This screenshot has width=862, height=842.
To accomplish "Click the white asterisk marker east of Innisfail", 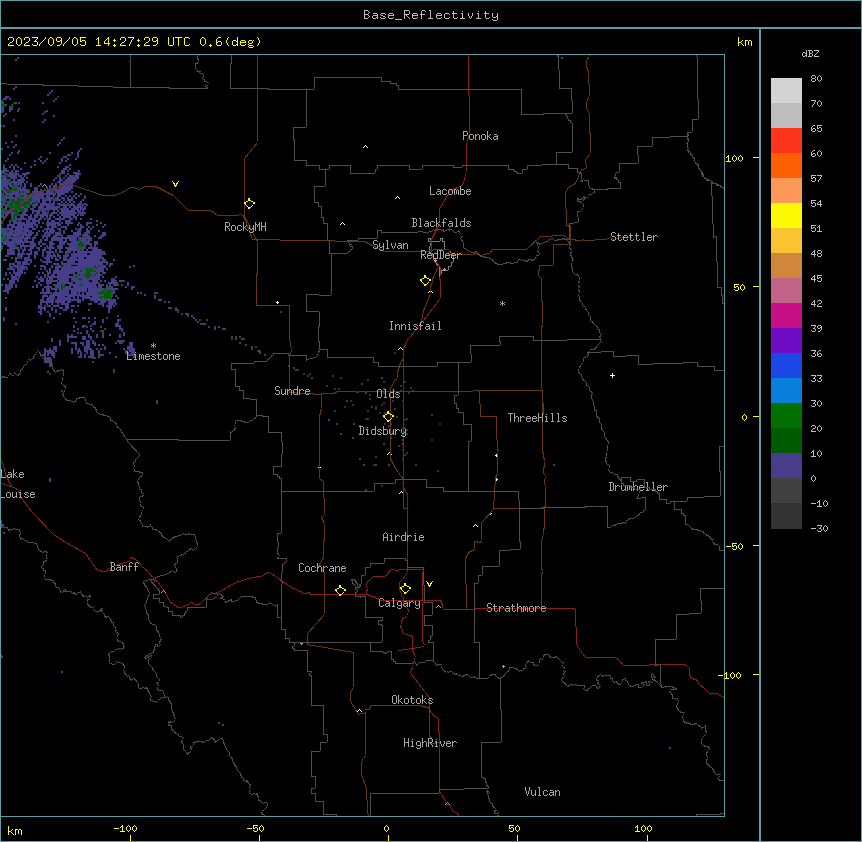I will coord(502,304).
